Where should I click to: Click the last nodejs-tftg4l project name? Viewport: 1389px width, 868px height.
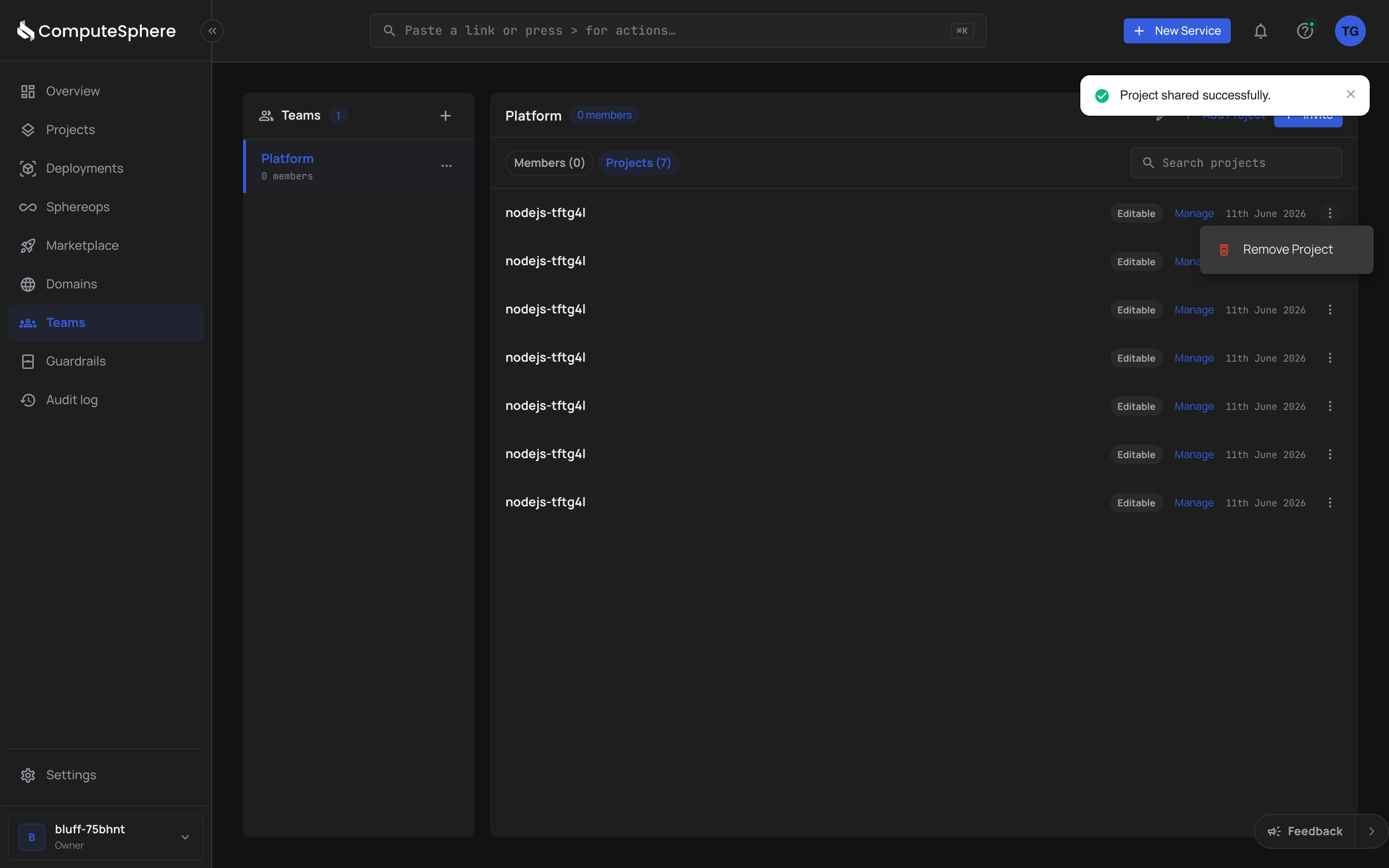coord(545,502)
